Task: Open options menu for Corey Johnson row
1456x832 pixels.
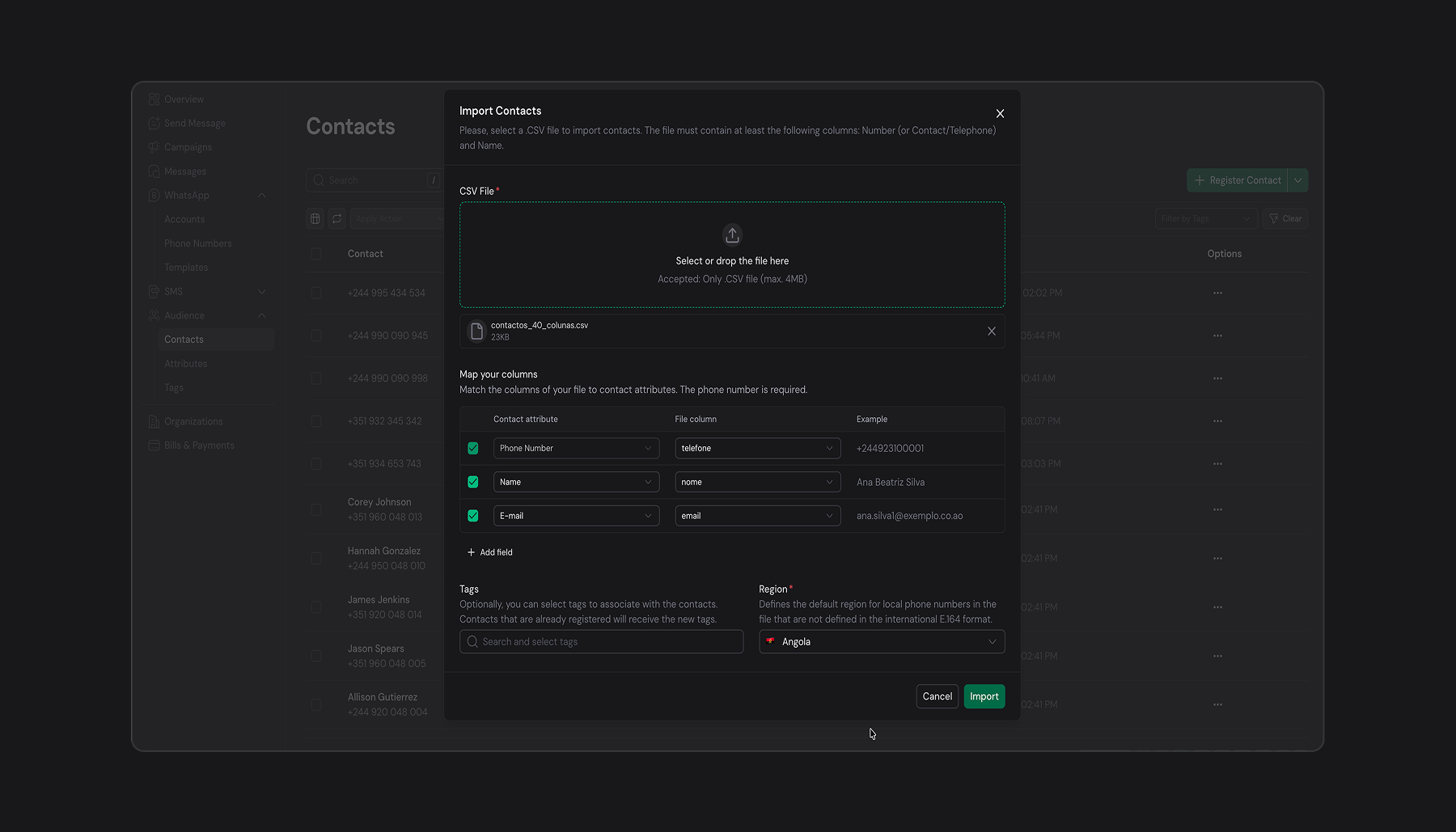Action: pyautogui.click(x=1217, y=509)
